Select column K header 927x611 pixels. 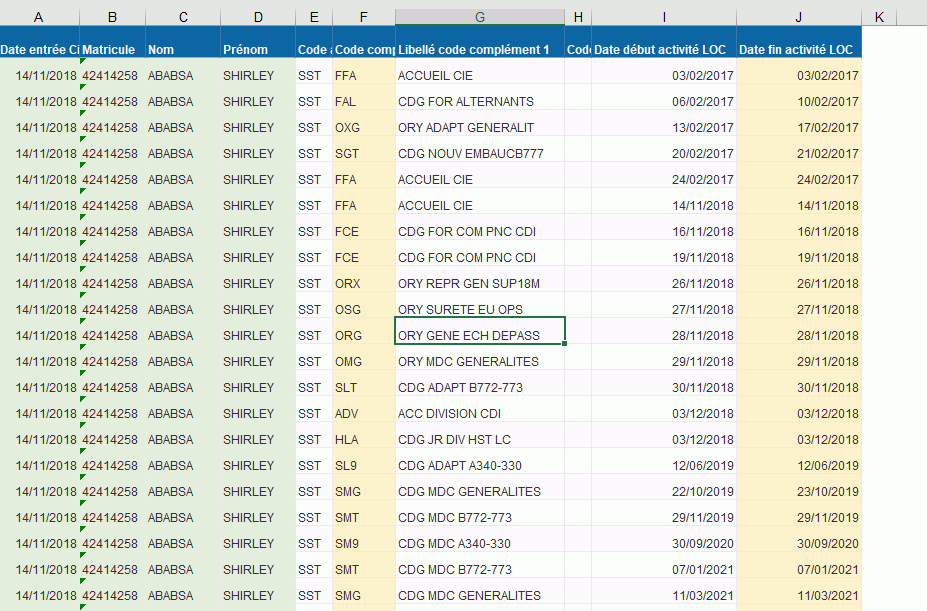878,17
